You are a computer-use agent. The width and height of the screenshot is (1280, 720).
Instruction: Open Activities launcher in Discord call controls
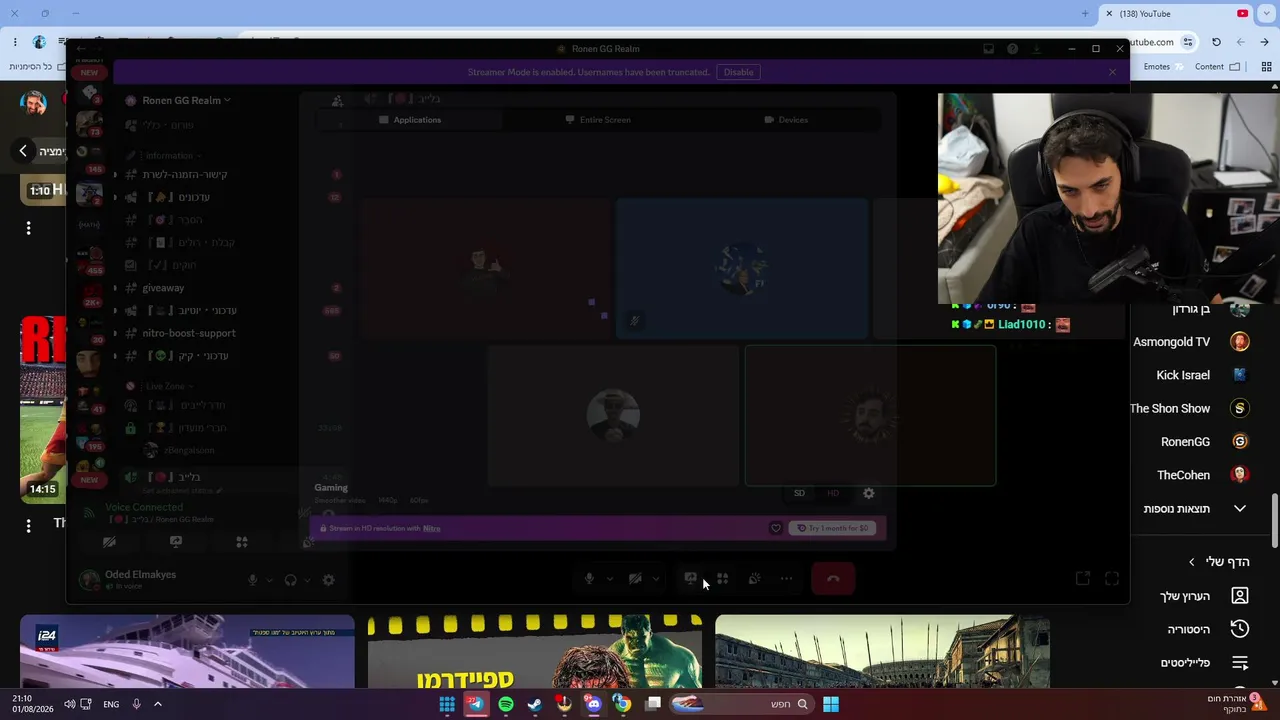point(722,579)
